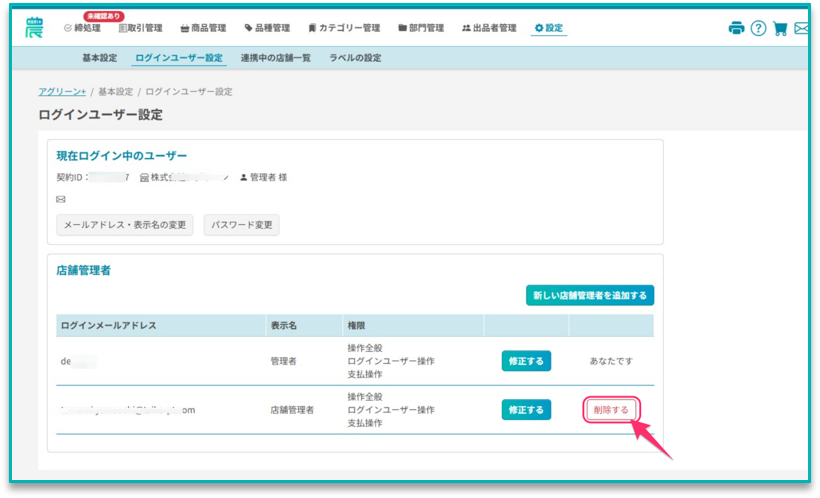Open the shopping cart icon

(x=780, y=28)
